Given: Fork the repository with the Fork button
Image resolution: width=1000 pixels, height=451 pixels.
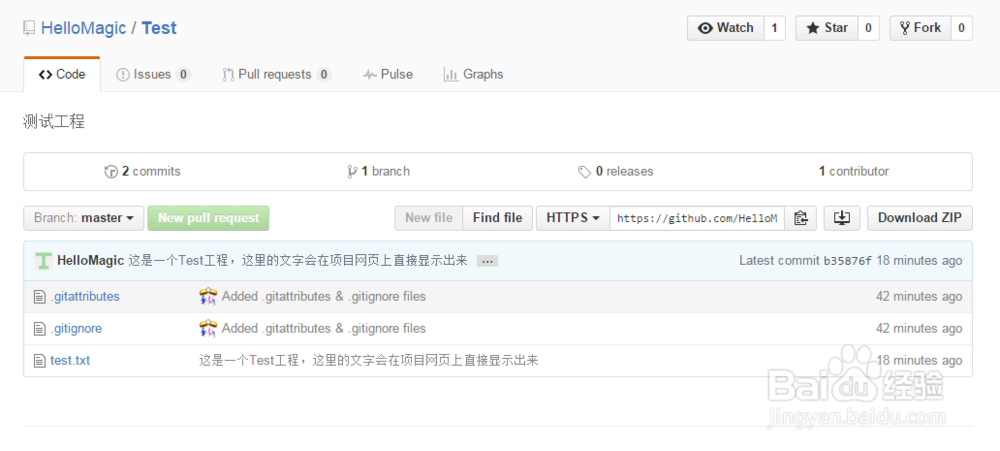Looking at the screenshot, I should click(920, 28).
